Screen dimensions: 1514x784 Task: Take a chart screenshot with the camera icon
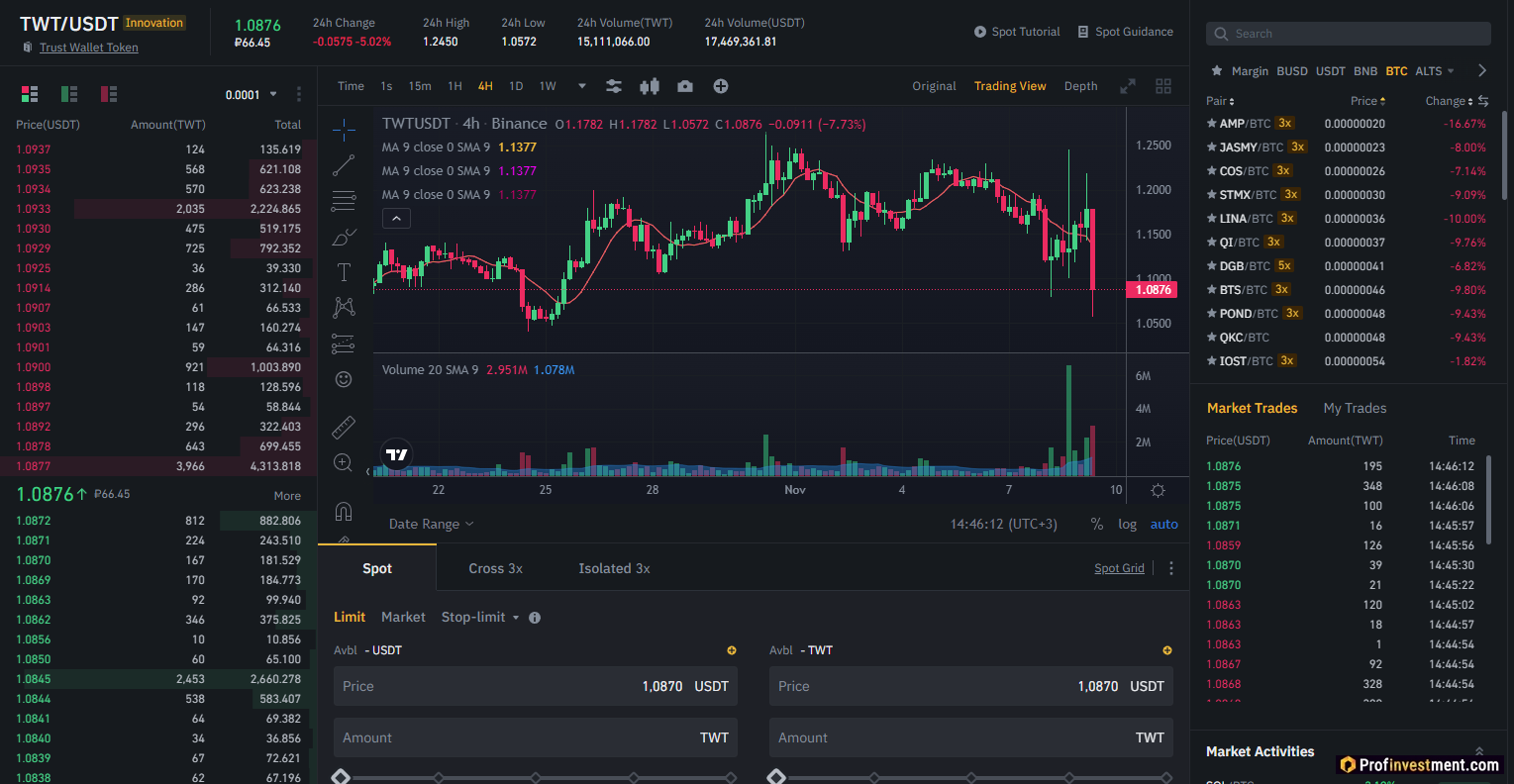tap(684, 86)
